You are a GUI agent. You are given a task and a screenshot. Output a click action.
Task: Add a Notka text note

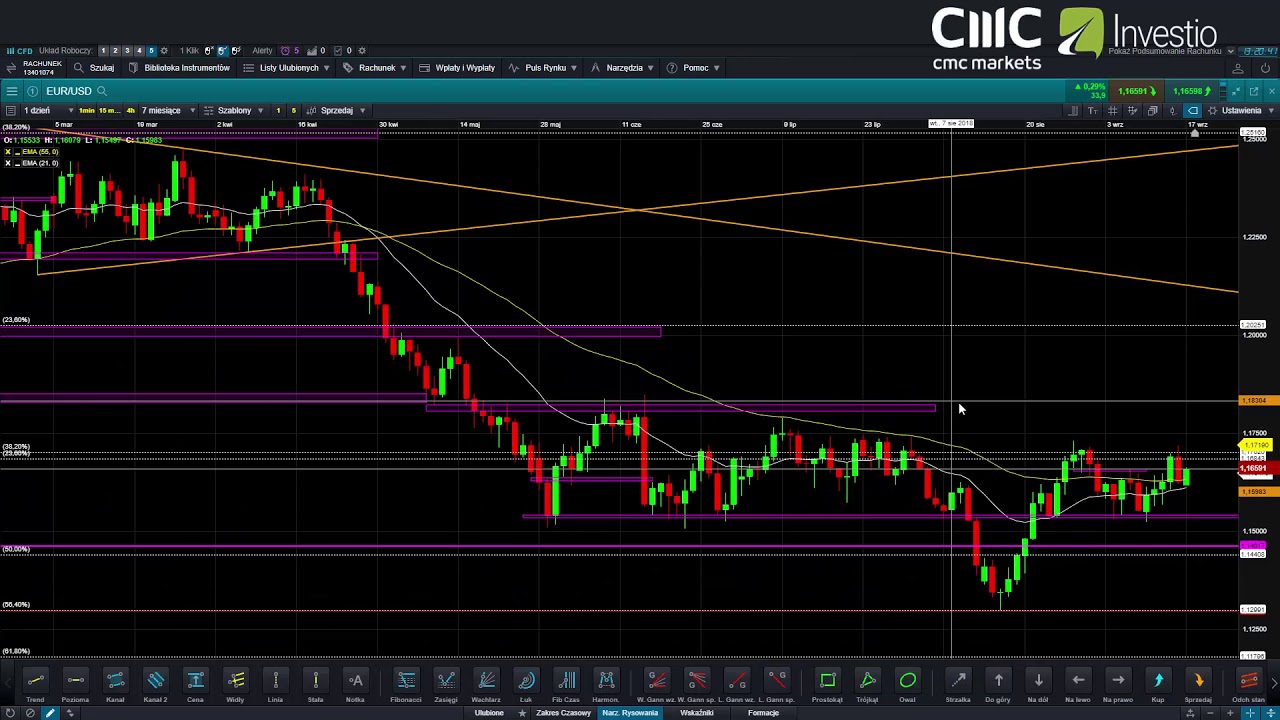coord(355,685)
